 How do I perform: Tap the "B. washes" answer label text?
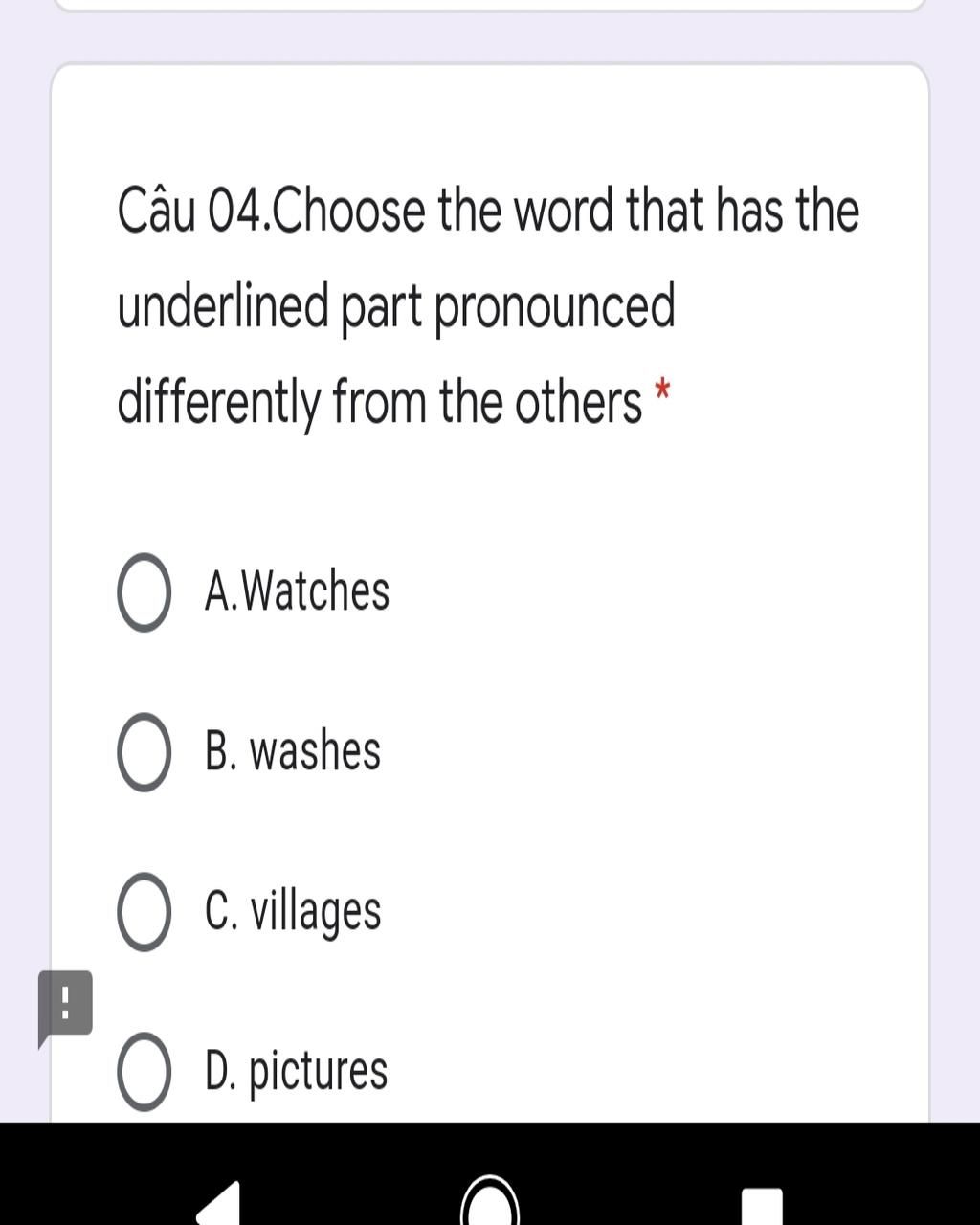pos(292,751)
